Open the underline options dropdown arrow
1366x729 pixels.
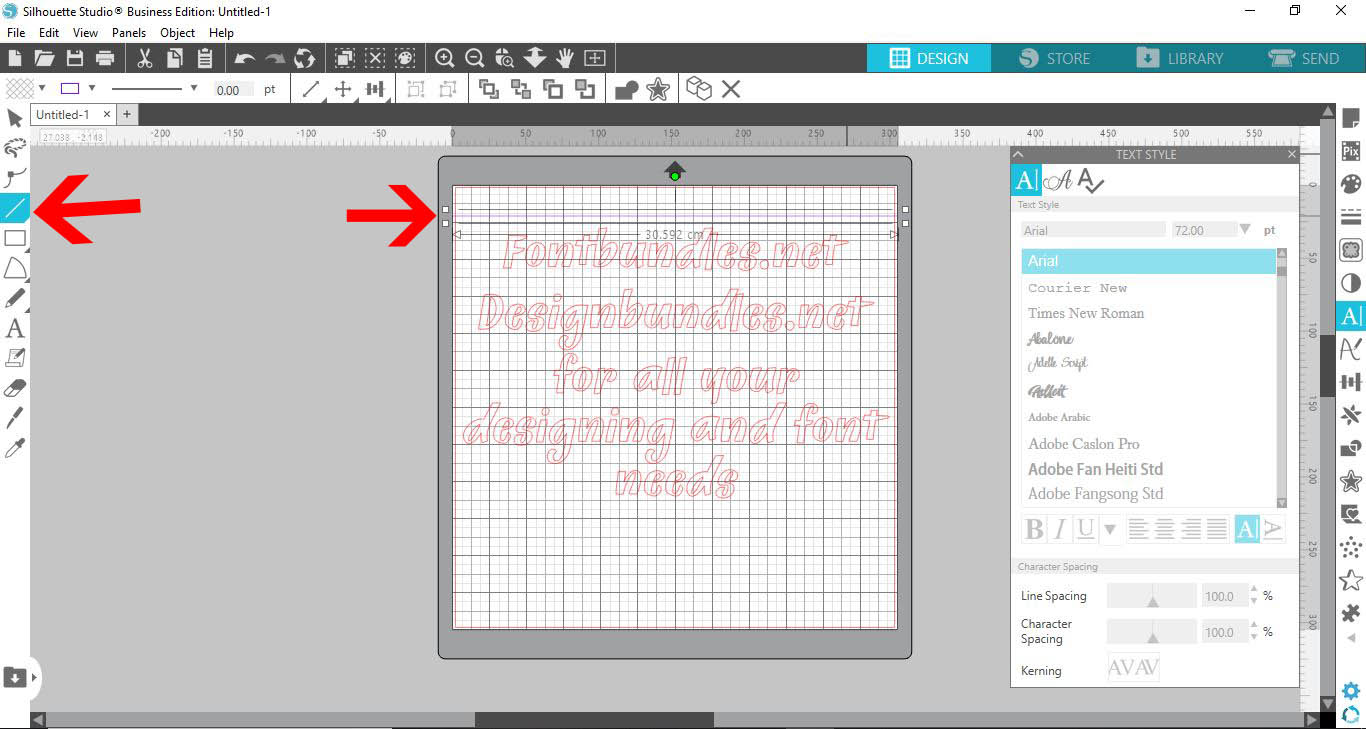[x=1110, y=530]
